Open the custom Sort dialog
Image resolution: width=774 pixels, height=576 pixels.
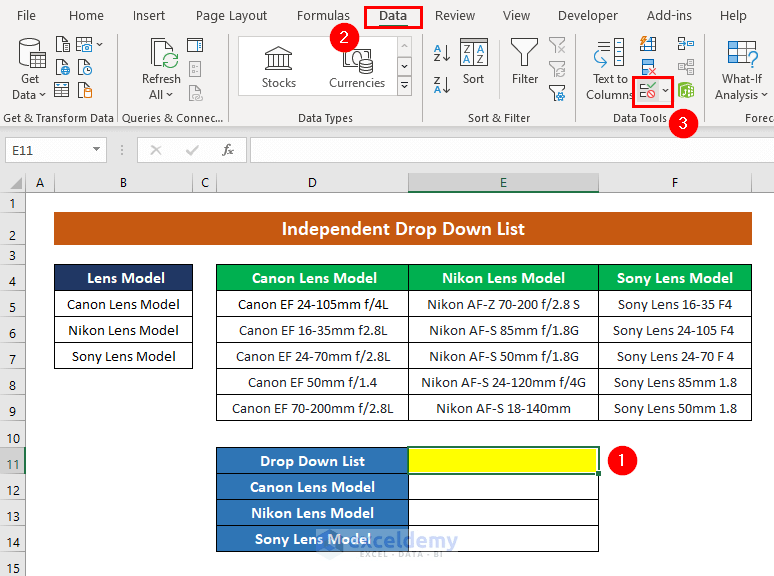[473, 62]
